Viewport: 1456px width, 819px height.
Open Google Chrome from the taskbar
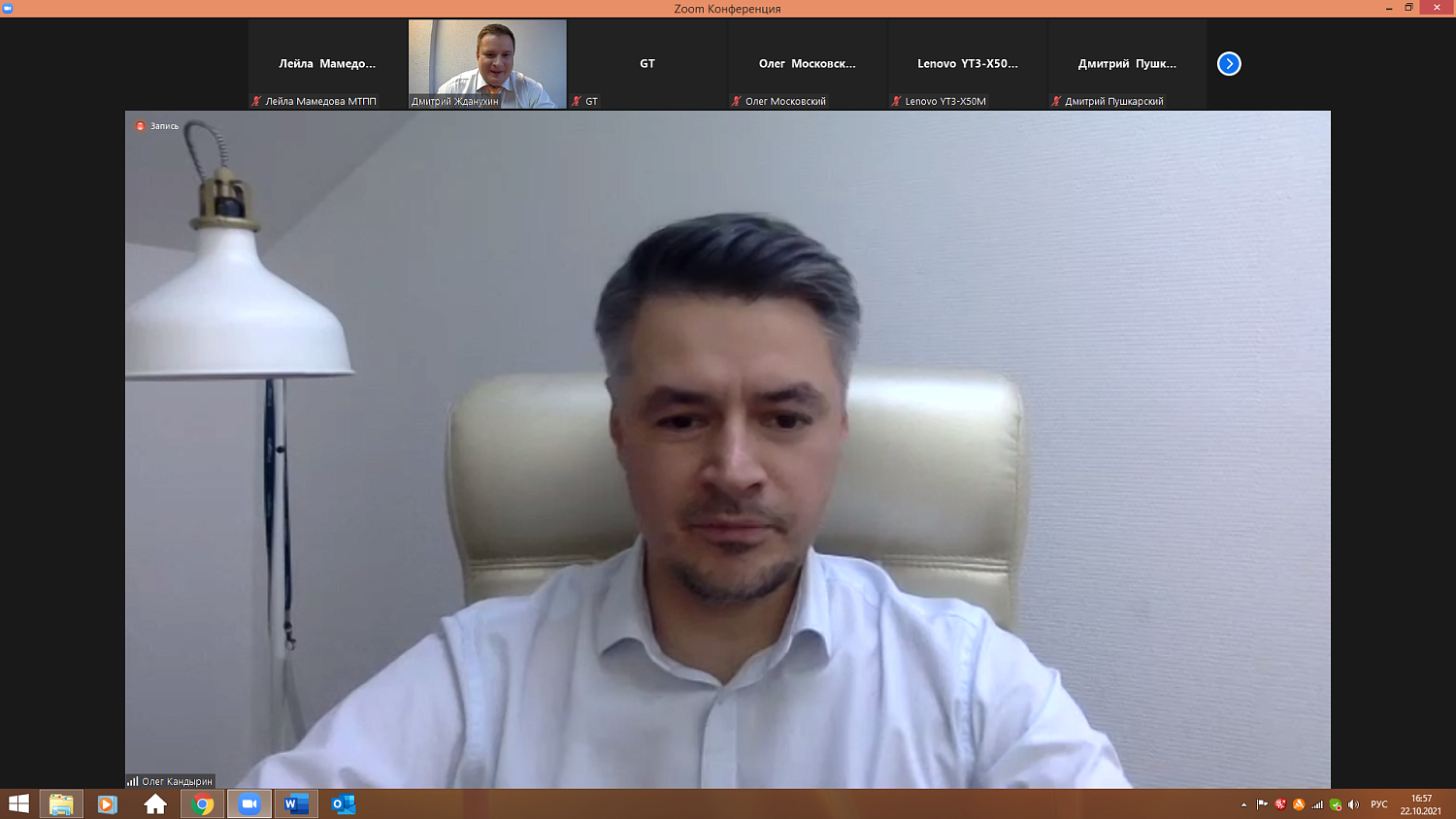click(203, 804)
